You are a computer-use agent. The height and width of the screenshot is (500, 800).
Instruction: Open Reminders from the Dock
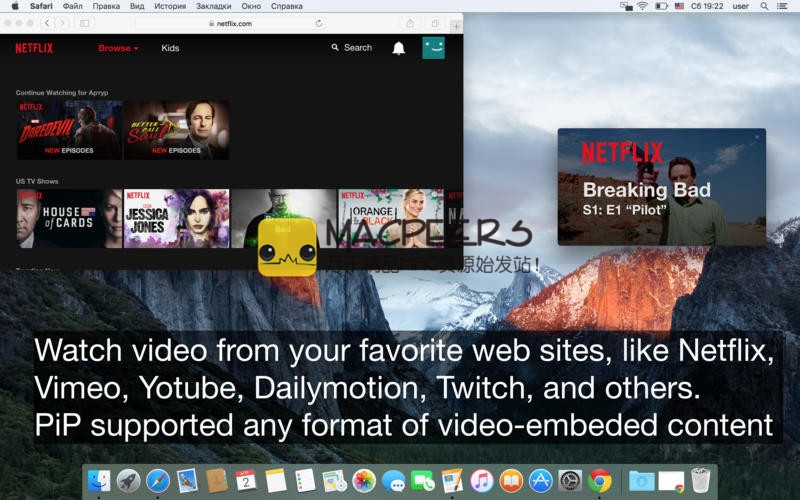click(x=305, y=481)
